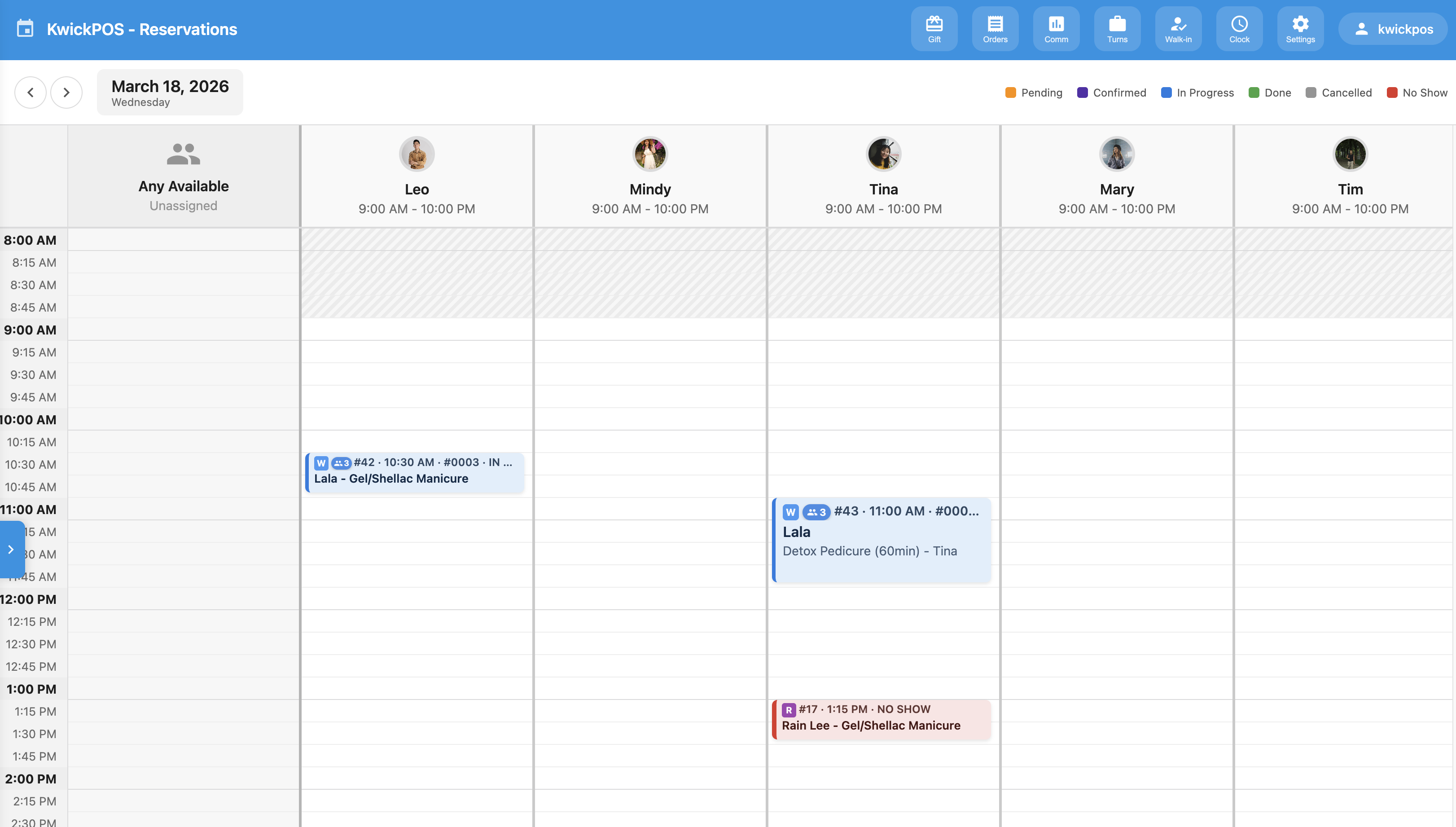This screenshot has width=1456, height=827.
Task: Click Tina's profile photo thumbnail
Action: coord(883,154)
